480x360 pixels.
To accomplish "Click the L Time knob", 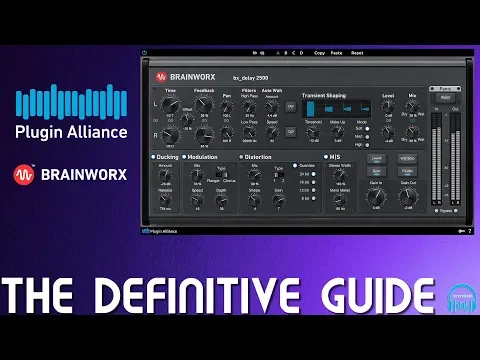I will tap(171, 104).
